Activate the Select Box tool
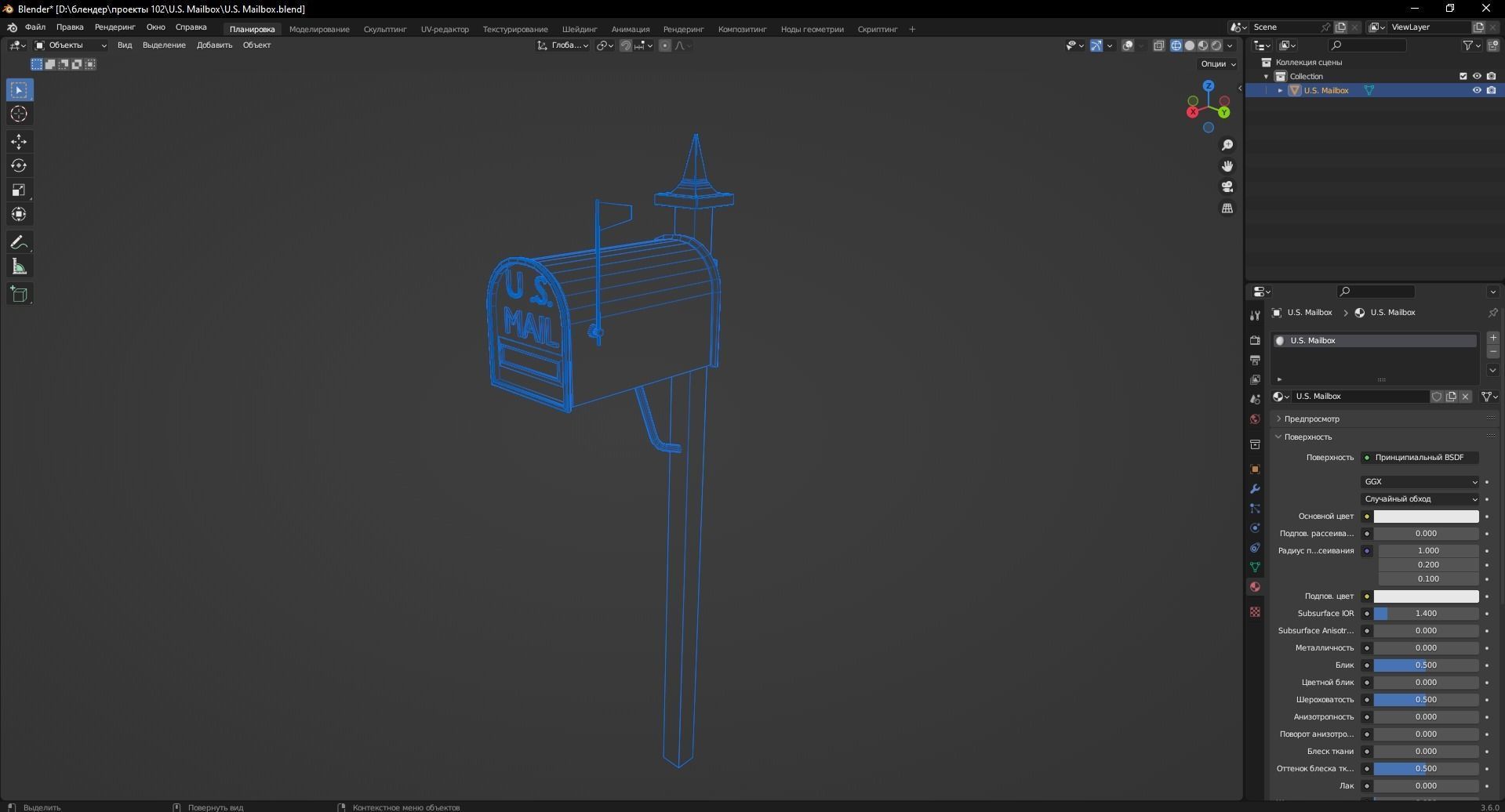 click(19, 90)
